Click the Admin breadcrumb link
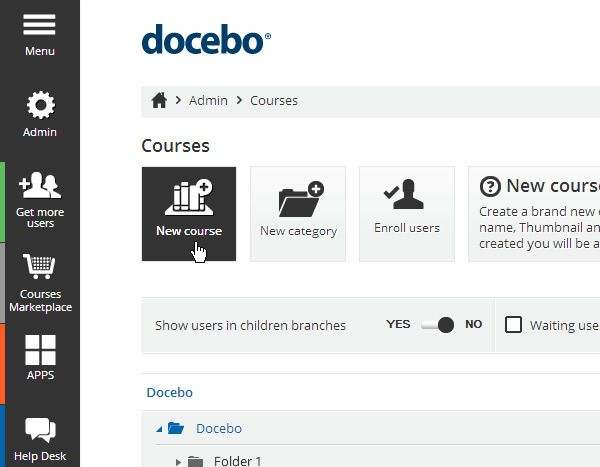The height and width of the screenshot is (467, 600). 208,101
